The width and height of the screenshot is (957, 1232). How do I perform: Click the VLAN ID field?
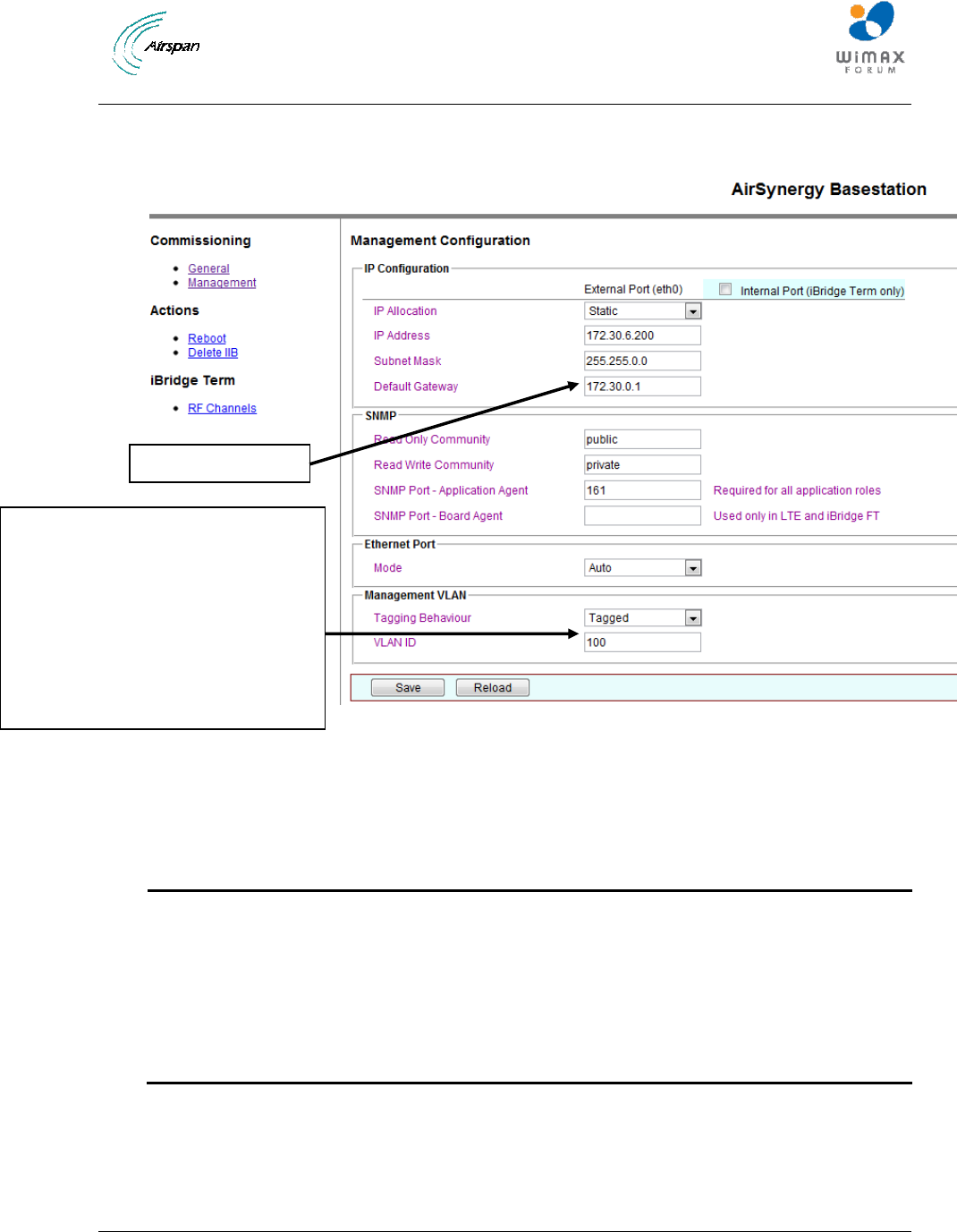642,642
